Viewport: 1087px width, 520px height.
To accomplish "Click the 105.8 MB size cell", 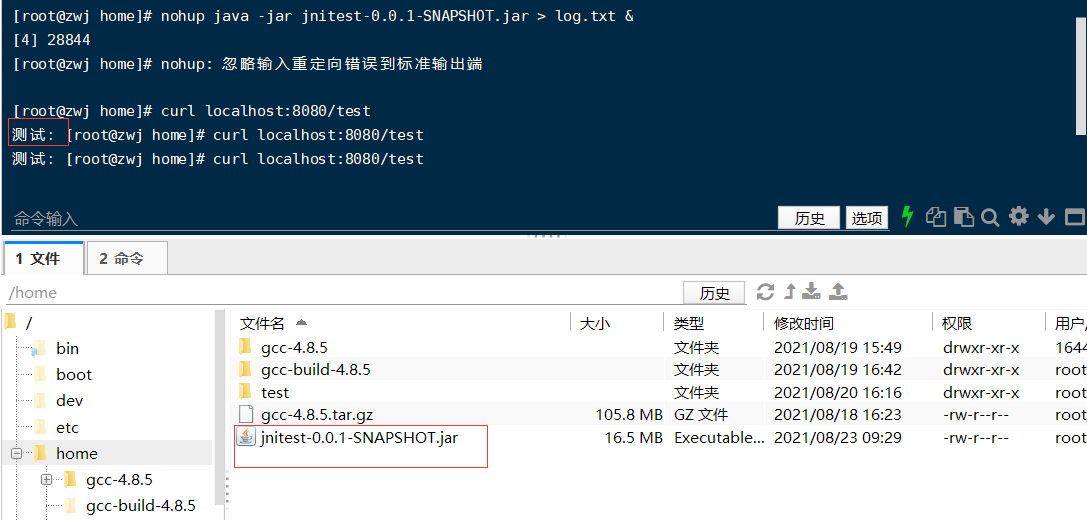I will pyautogui.click(x=629, y=415).
